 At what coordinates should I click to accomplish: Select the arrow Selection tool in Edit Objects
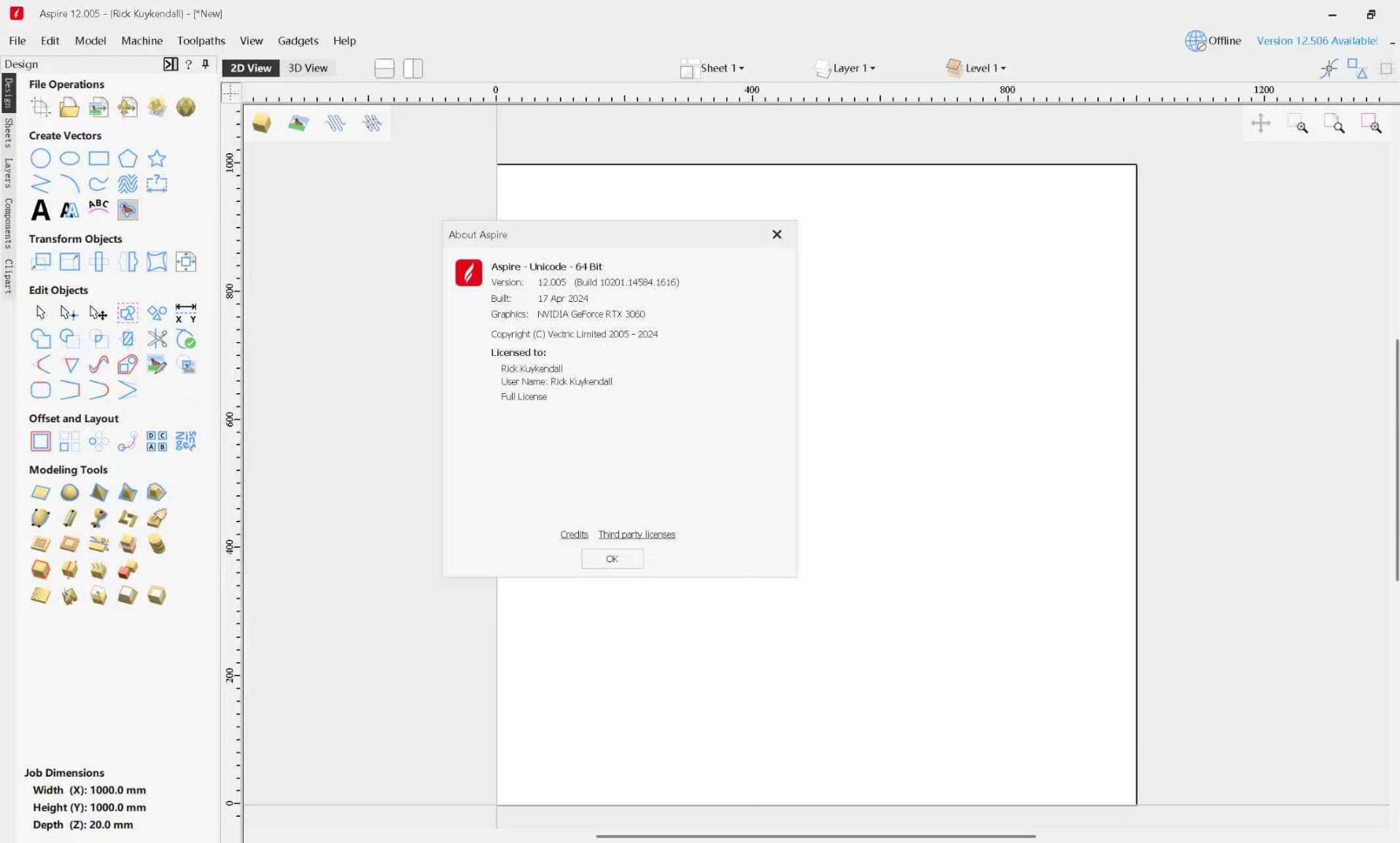(x=41, y=313)
